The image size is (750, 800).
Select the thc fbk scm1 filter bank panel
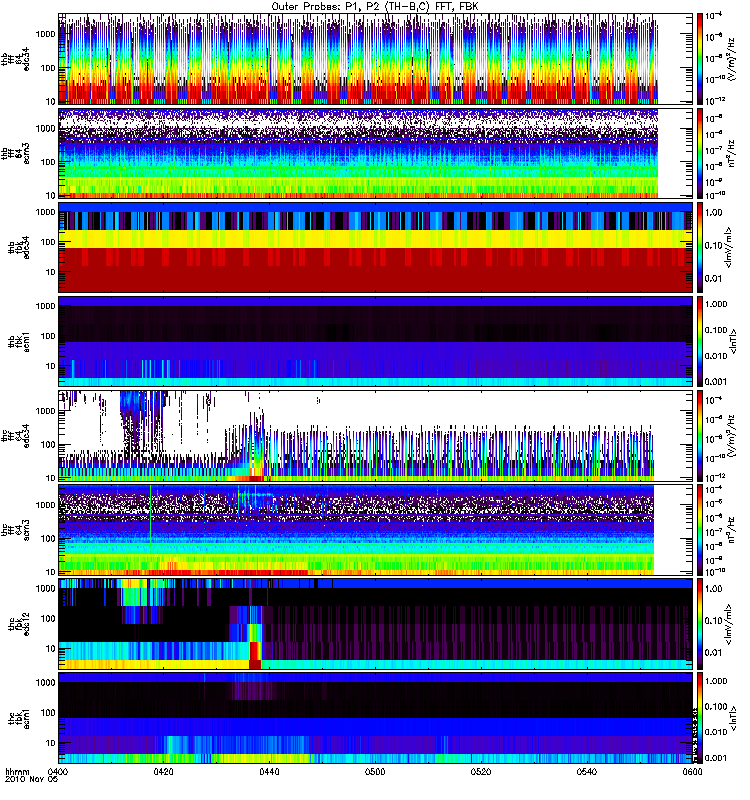375,718
